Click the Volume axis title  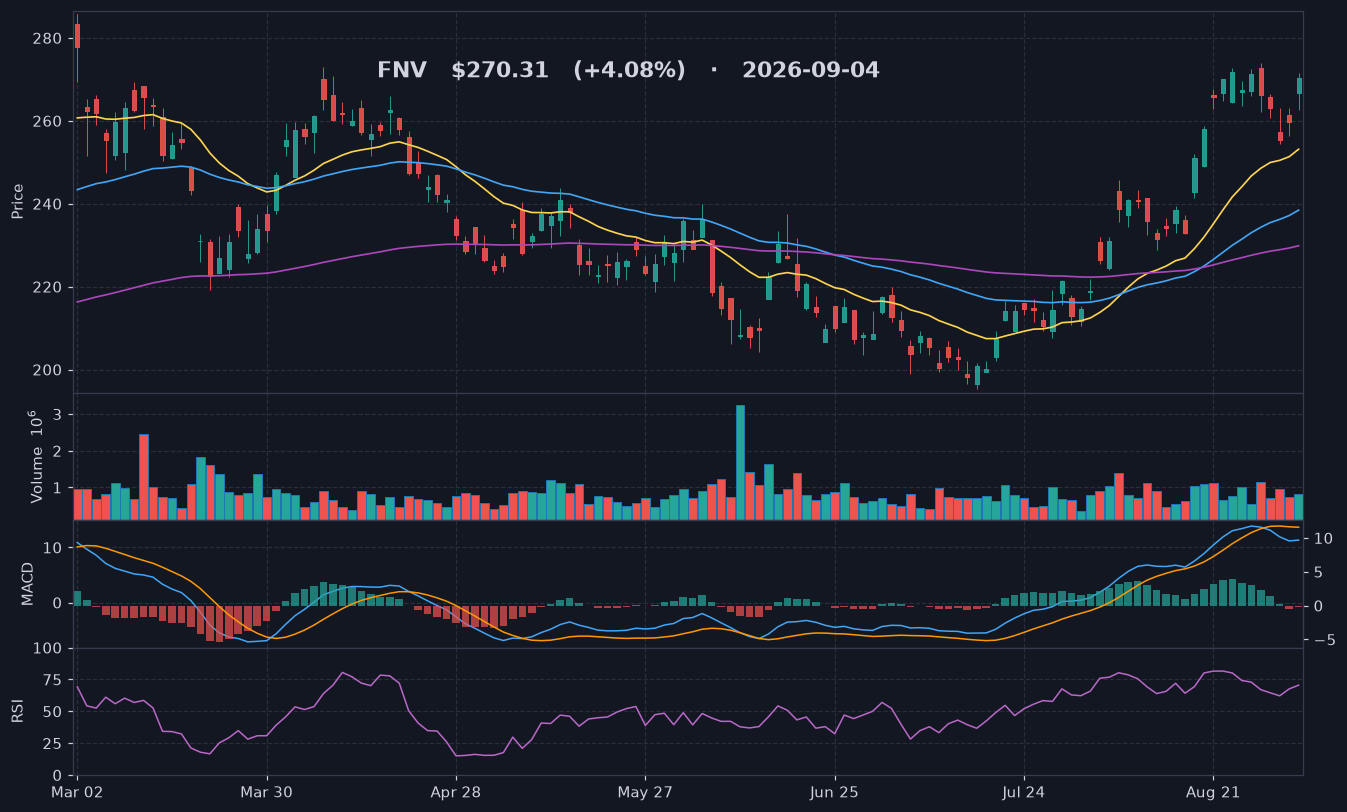(36, 456)
